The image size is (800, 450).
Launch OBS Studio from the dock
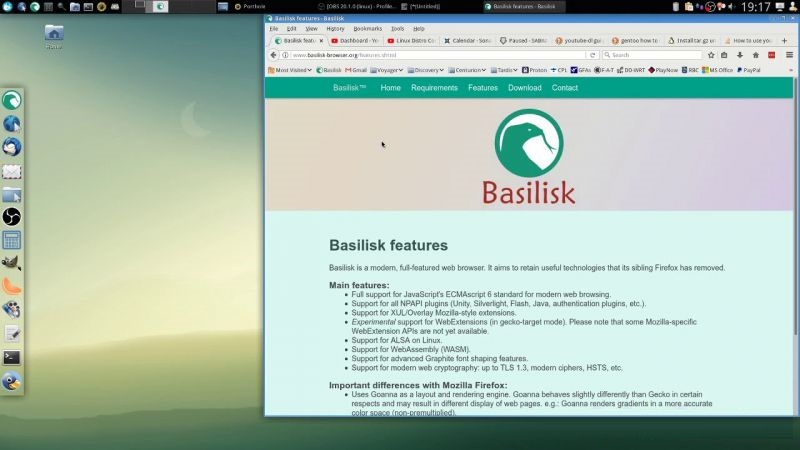[12, 217]
